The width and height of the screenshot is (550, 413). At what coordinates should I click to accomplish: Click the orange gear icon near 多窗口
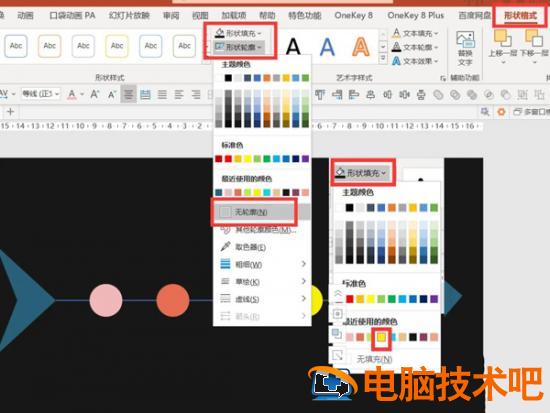tap(502, 112)
